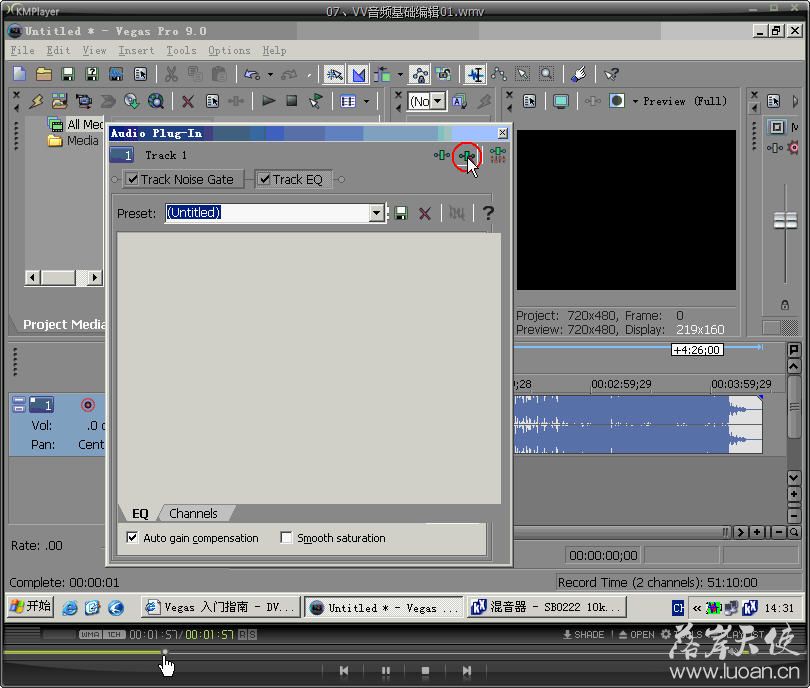Arm track 1 for record
This screenshot has height=688, width=810.
coord(88,405)
